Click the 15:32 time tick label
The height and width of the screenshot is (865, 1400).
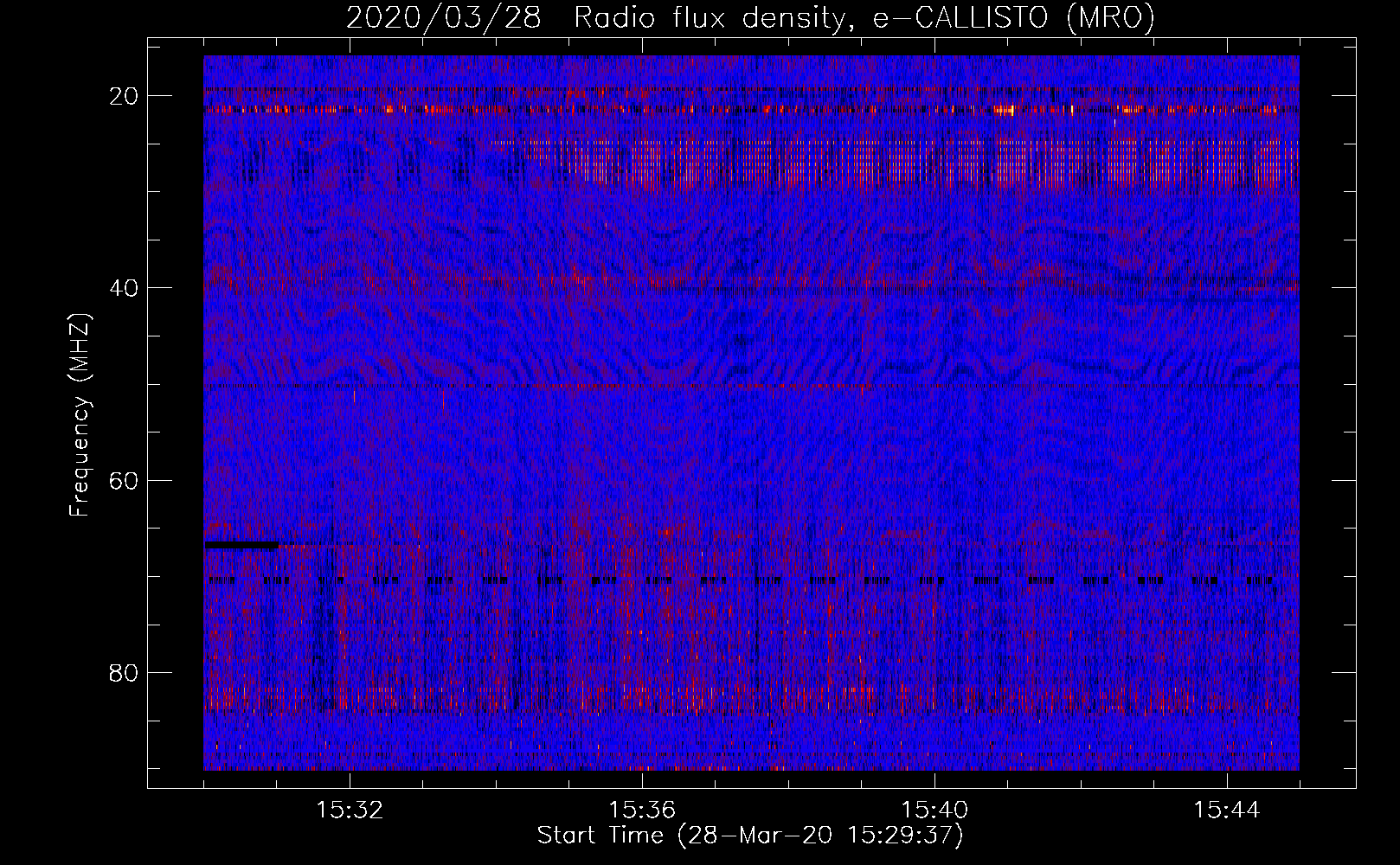(x=350, y=811)
